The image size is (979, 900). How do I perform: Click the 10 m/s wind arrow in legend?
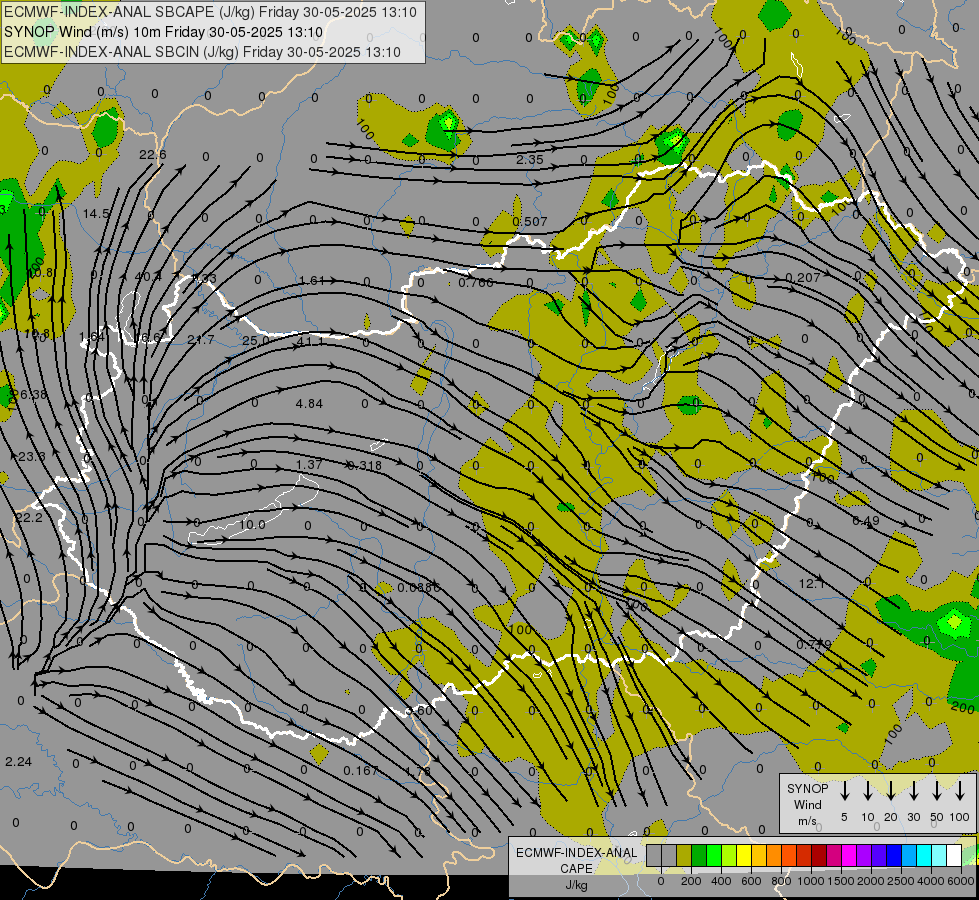(867, 791)
